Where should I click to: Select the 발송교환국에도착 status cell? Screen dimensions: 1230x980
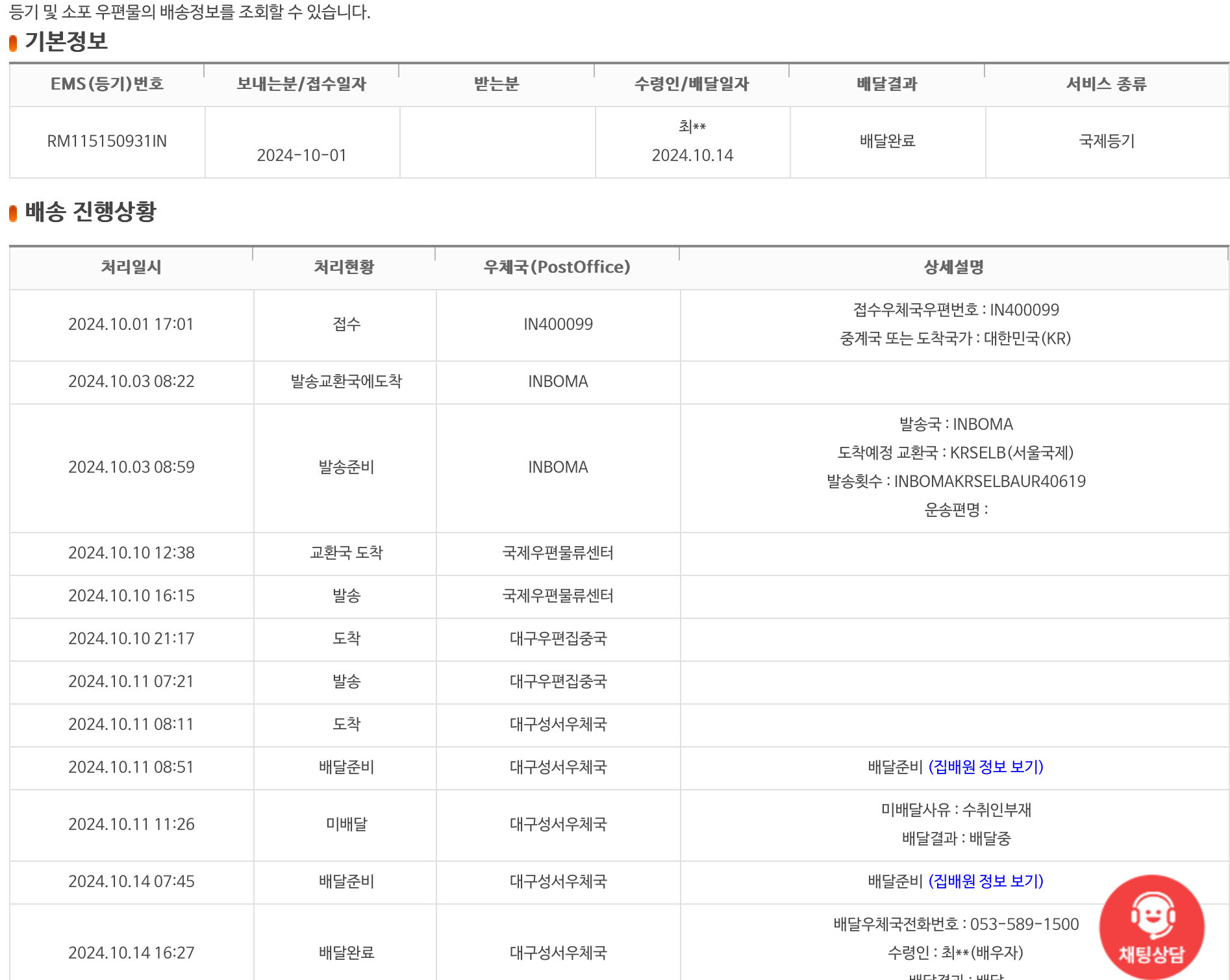(x=346, y=381)
